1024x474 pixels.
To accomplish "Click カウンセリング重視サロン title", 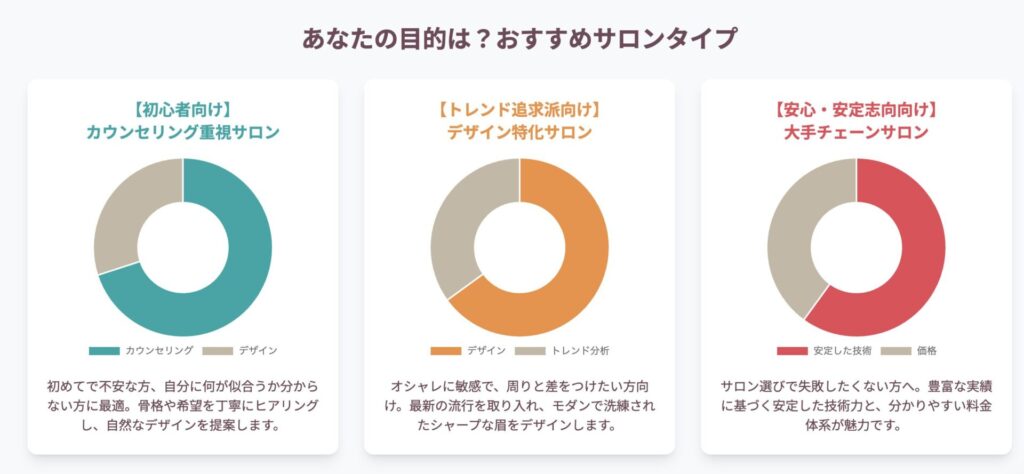I will pos(183,133).
